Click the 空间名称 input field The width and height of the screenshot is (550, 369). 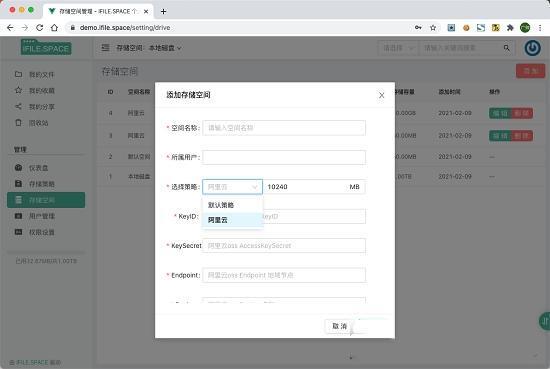coord(284,128)
